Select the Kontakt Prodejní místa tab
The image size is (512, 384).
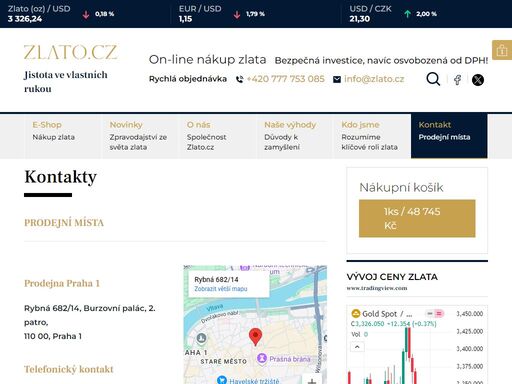tap(449, 135)
